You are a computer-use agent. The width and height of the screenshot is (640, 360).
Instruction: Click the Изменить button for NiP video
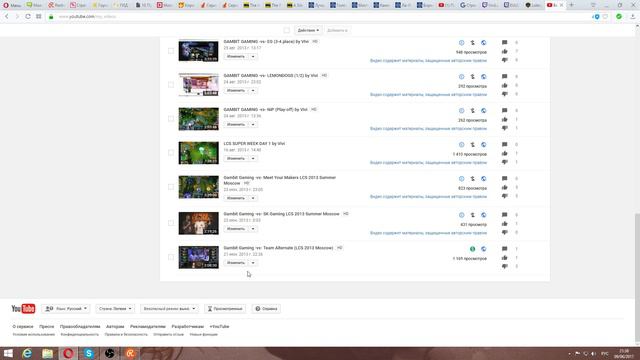click(x=236, y=124)
